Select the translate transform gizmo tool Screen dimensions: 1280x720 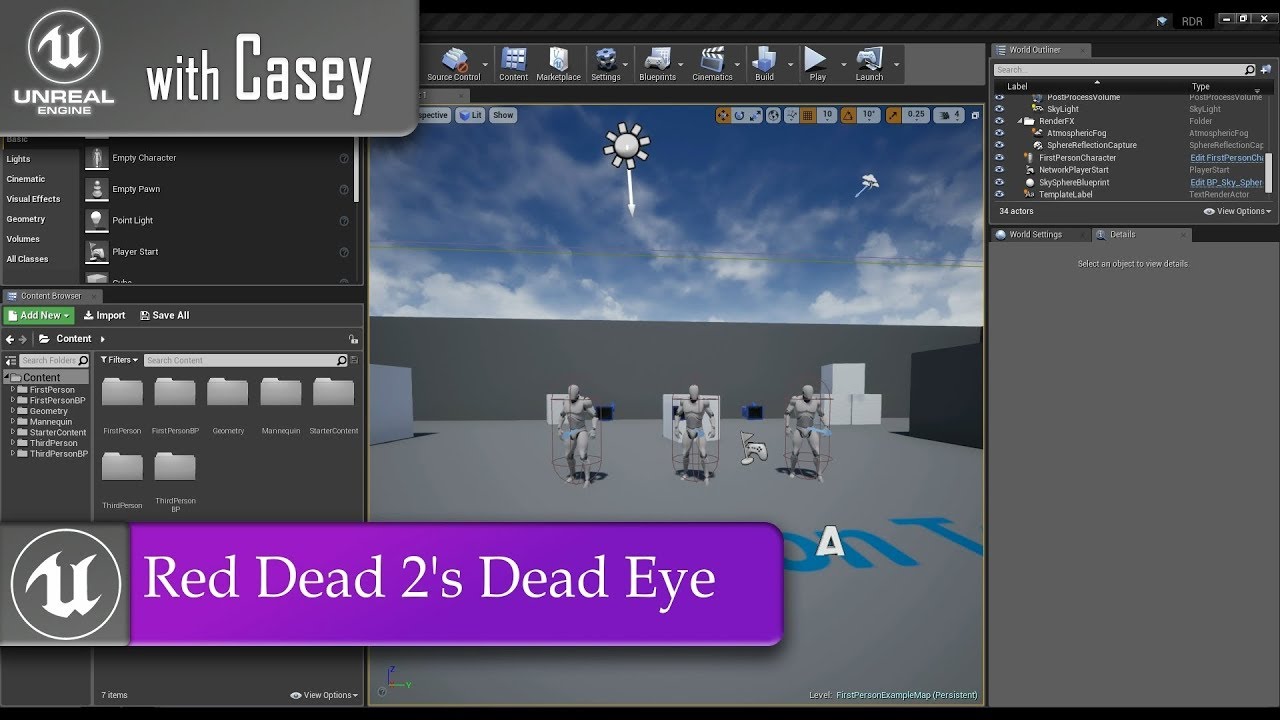(723, 115)
